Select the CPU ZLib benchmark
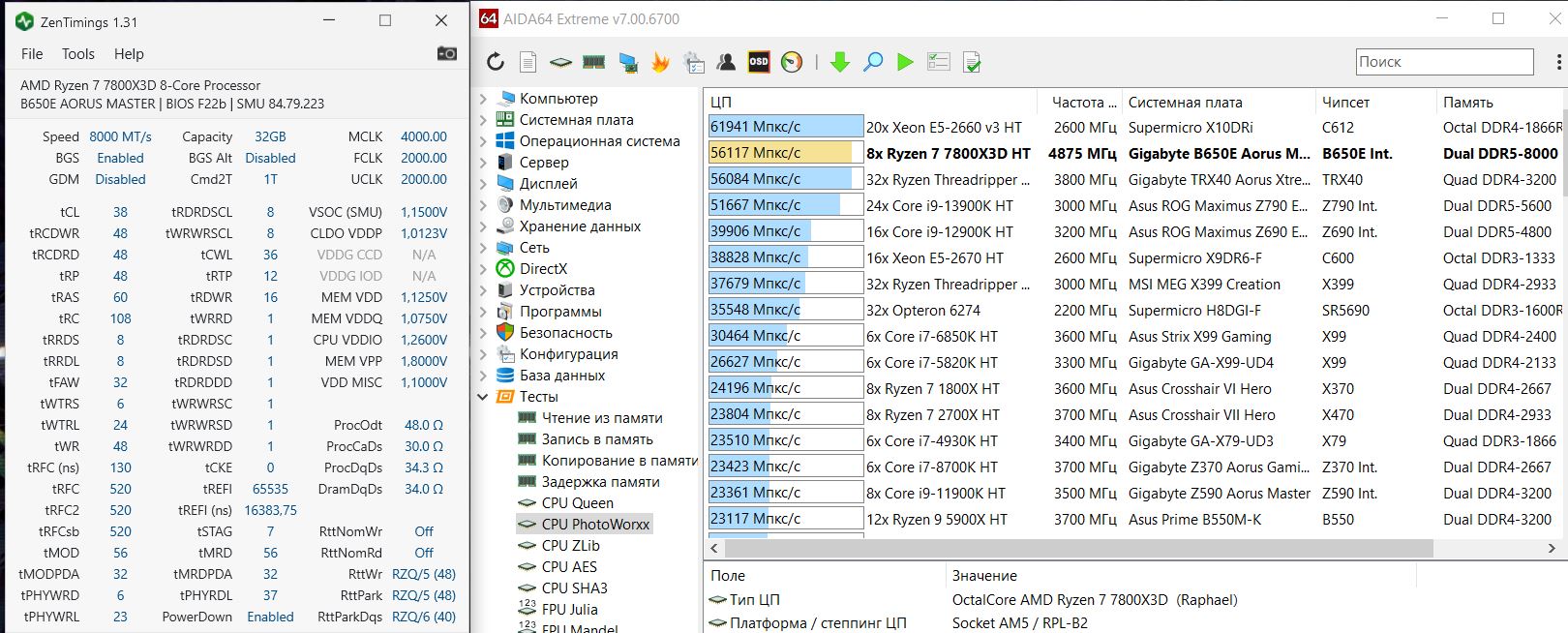Viewport: 1568px width, 633px height. pos(570,546)
